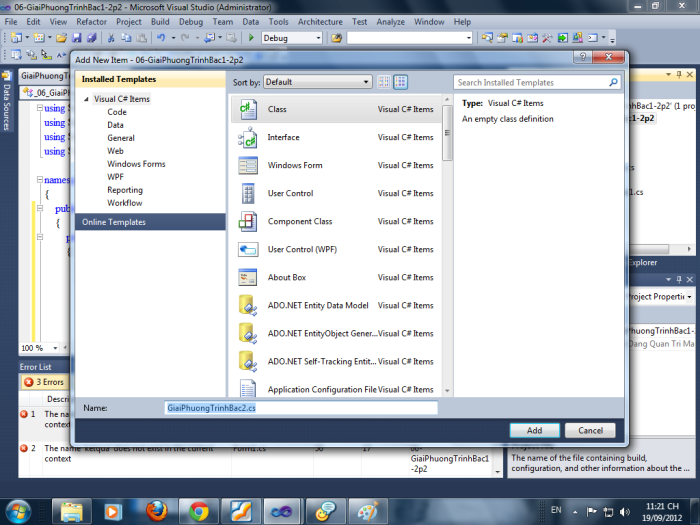Click the search magnifier icon
The image size is (700, 525).
(613, 83)
